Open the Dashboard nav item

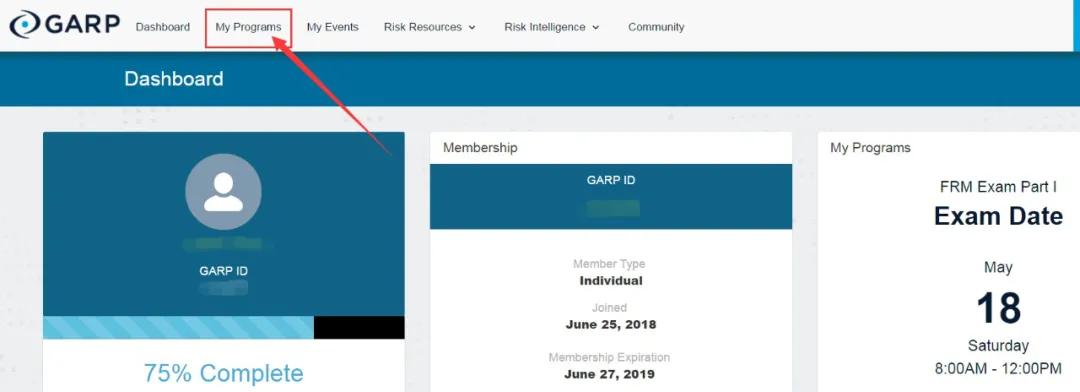[x=163, y=27]
